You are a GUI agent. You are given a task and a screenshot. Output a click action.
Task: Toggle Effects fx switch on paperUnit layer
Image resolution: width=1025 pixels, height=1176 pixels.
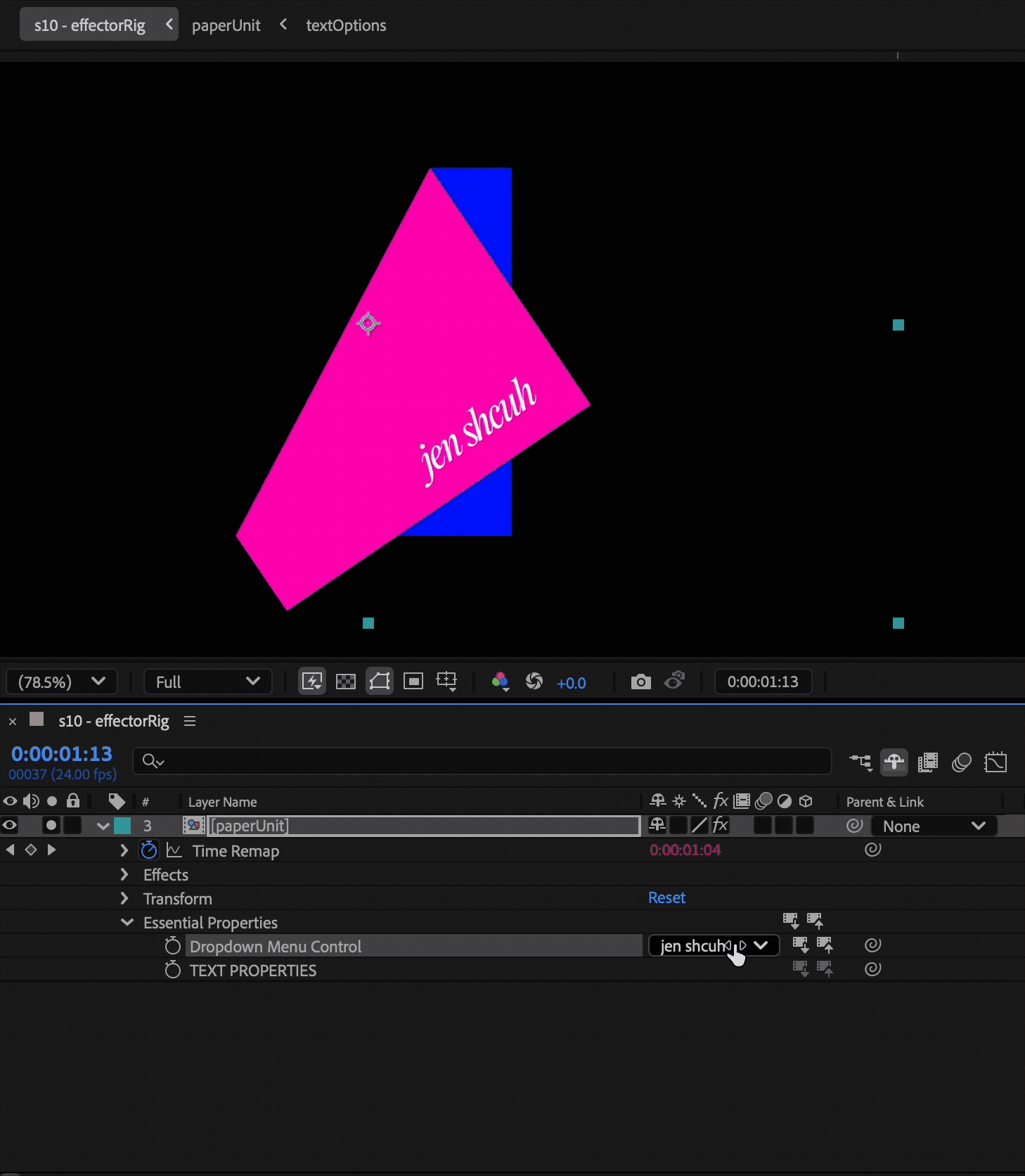click(721, 825)
